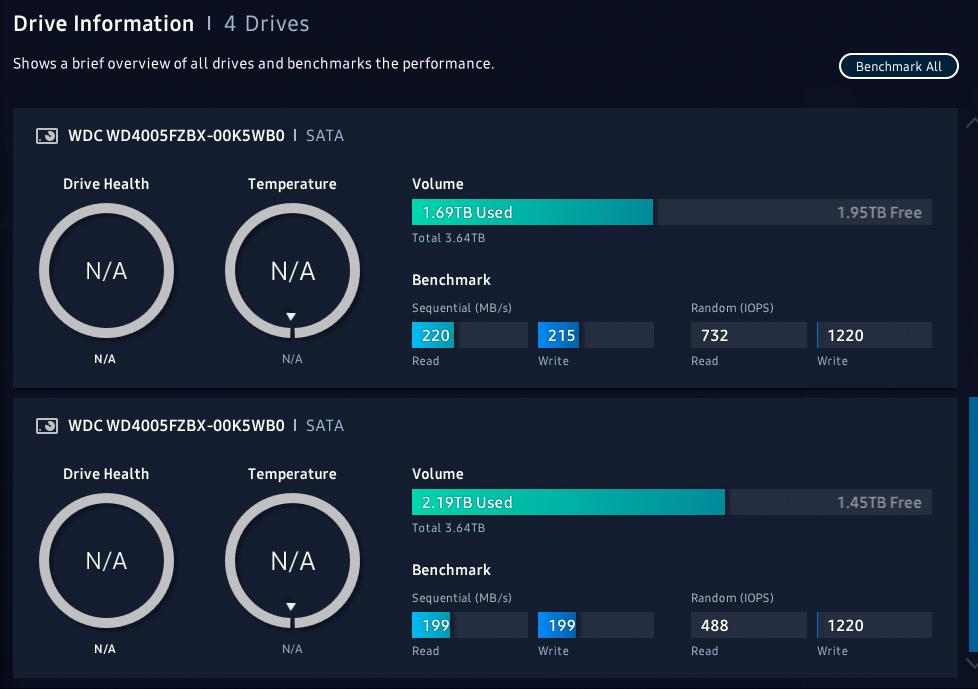Click the first drive's Drive Health gauge

tap(106, 271)
